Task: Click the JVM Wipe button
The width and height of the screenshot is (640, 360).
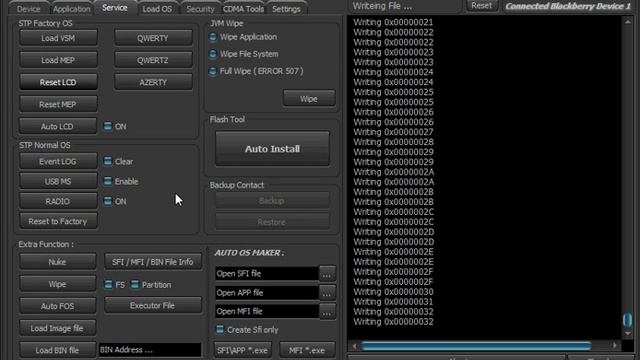Action: click(309, 99)
